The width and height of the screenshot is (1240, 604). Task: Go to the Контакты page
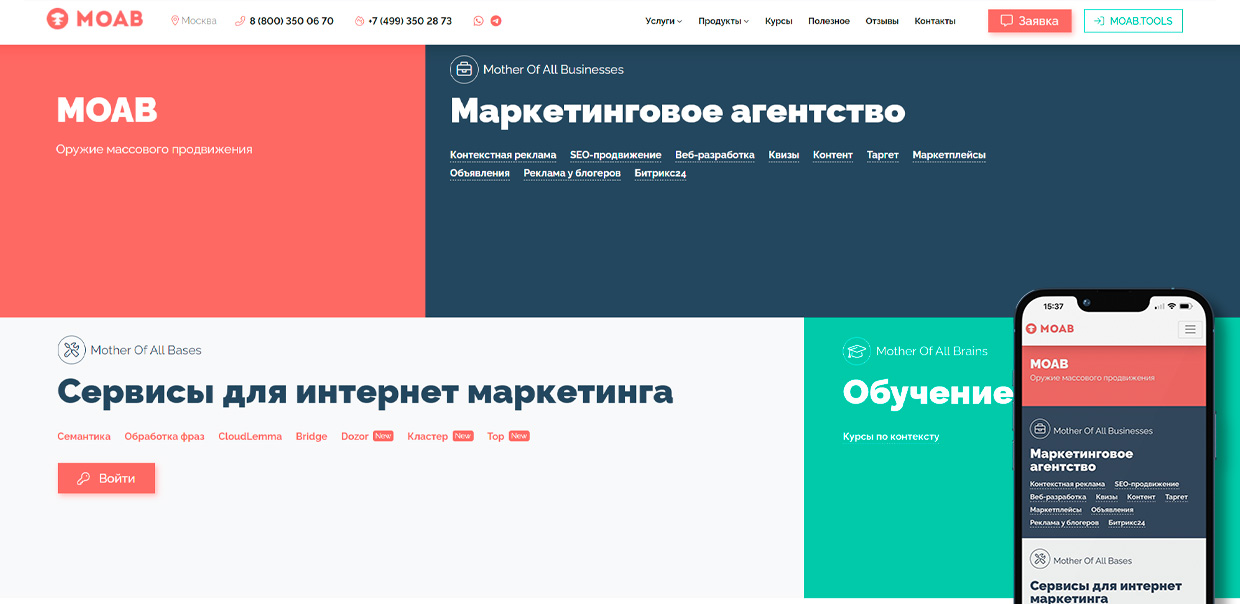tap(935, 21)
